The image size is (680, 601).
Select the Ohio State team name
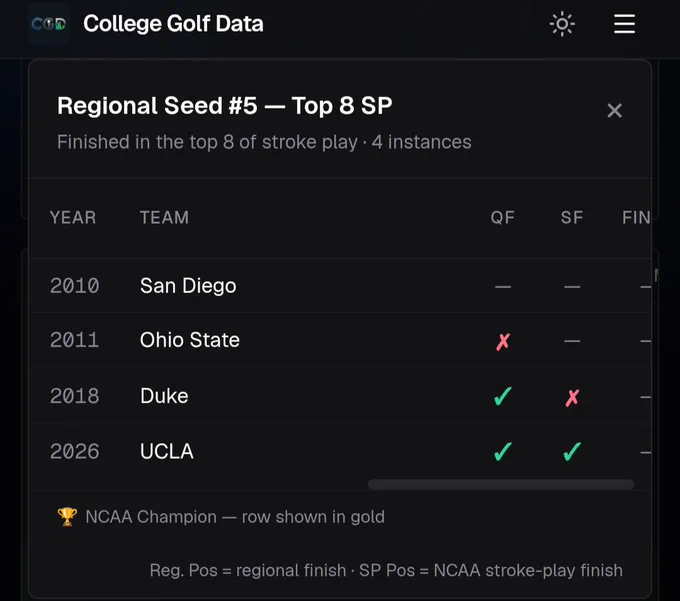click(190, 340)
